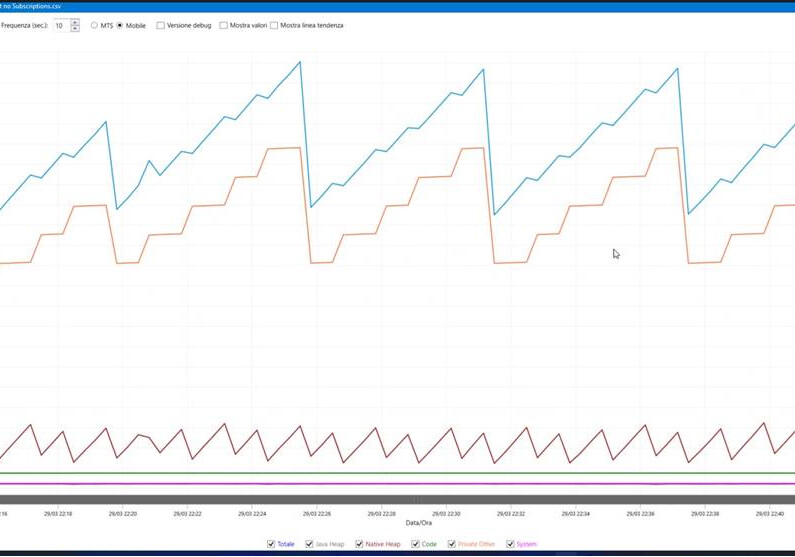Increase frequency with the up stepper arrow
Viewport: 795px width, 557px height.
tap(75, 22)
